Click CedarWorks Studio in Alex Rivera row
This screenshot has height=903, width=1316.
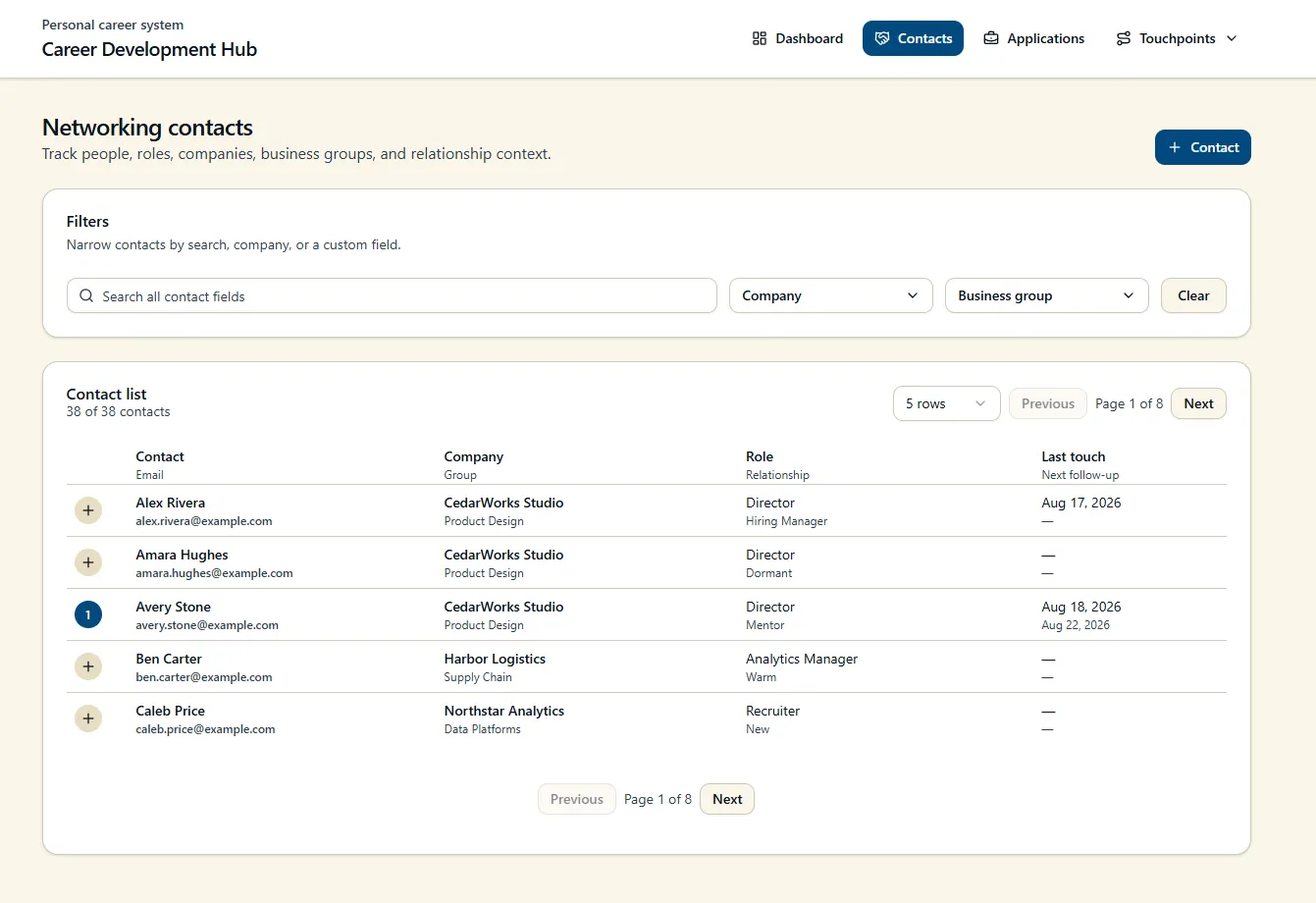[503, 503]
